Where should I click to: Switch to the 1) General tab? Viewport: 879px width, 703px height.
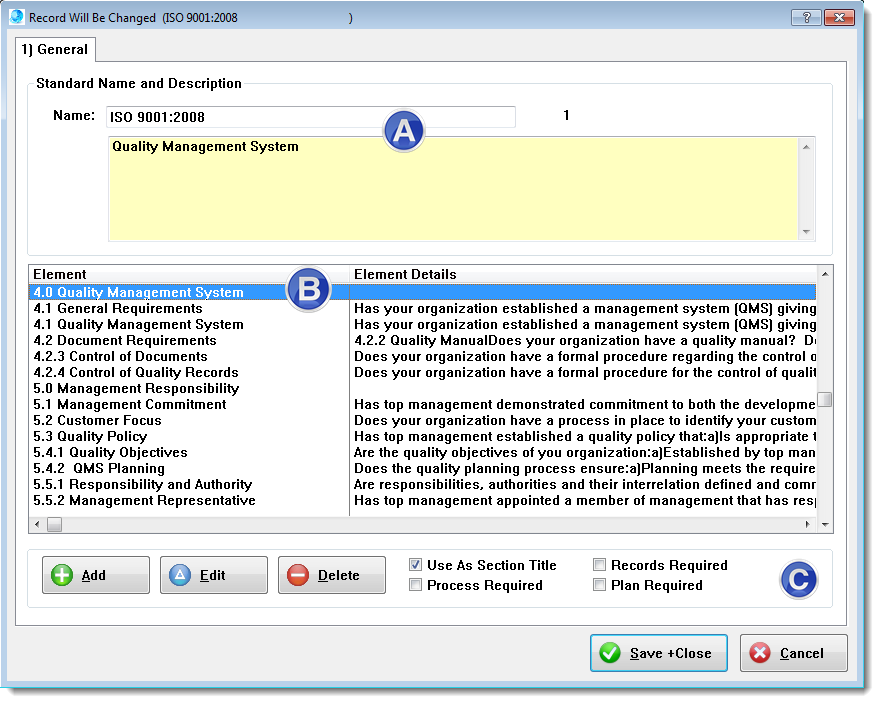[x=54, y=48]
